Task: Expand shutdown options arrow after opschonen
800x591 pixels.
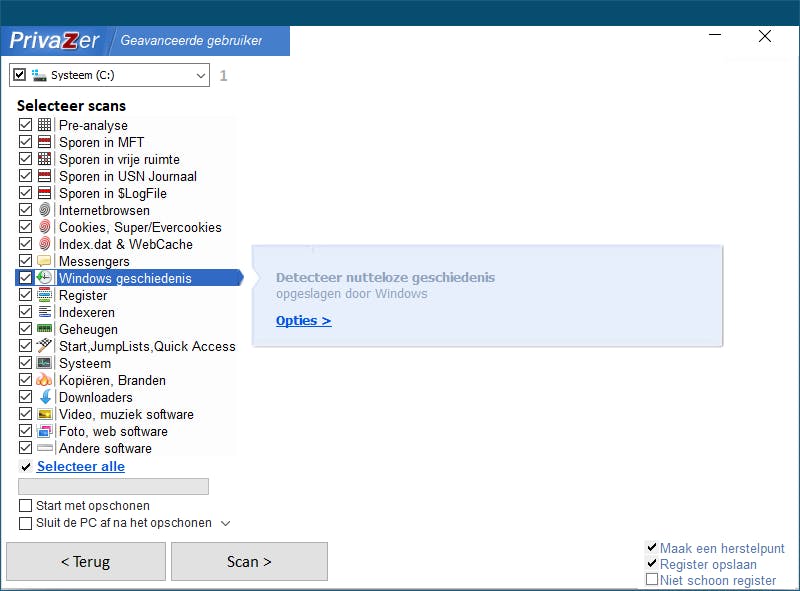Action: (226, 523)
